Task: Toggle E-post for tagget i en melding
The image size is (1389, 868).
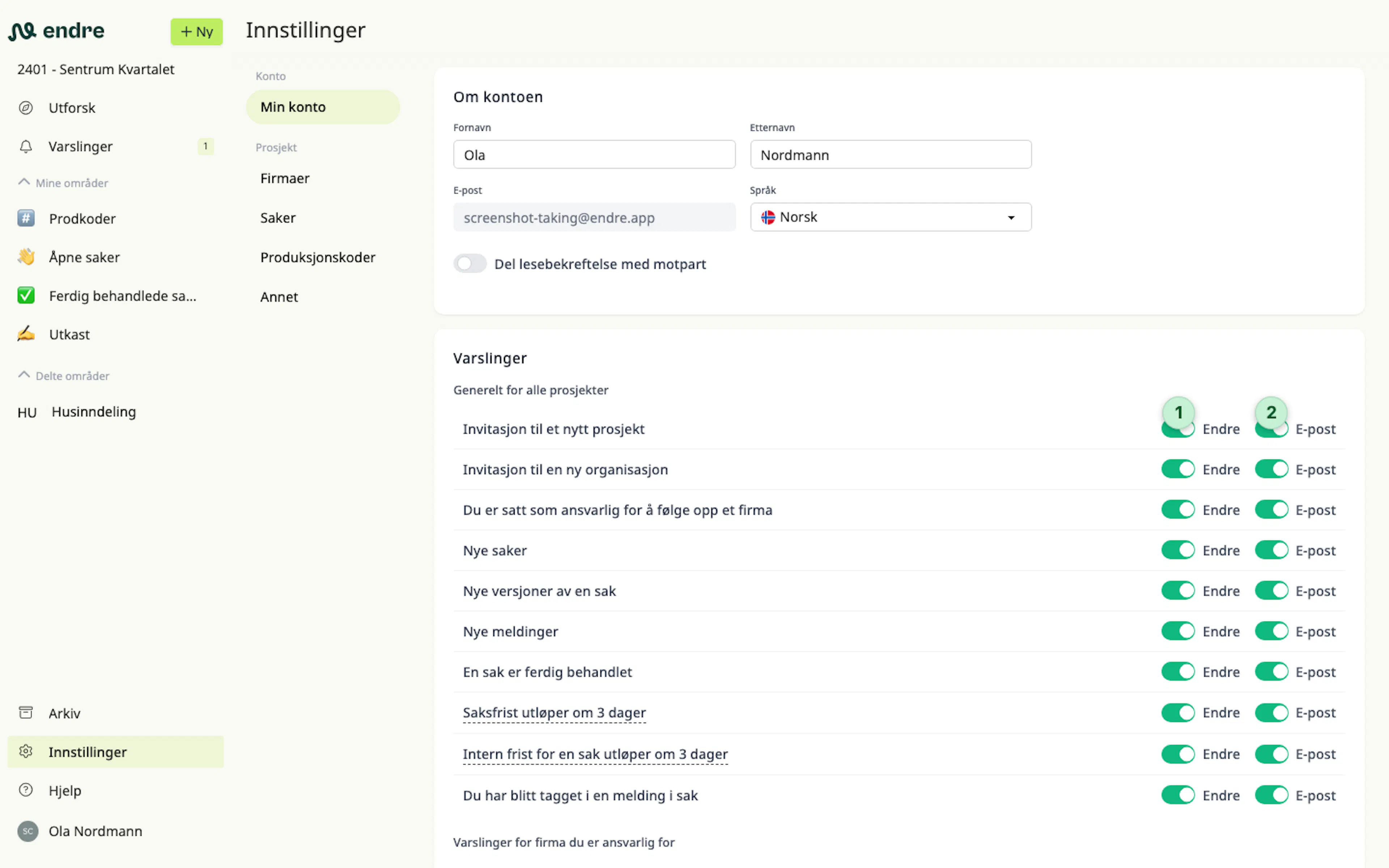Action: click(x=1271, y=795)
